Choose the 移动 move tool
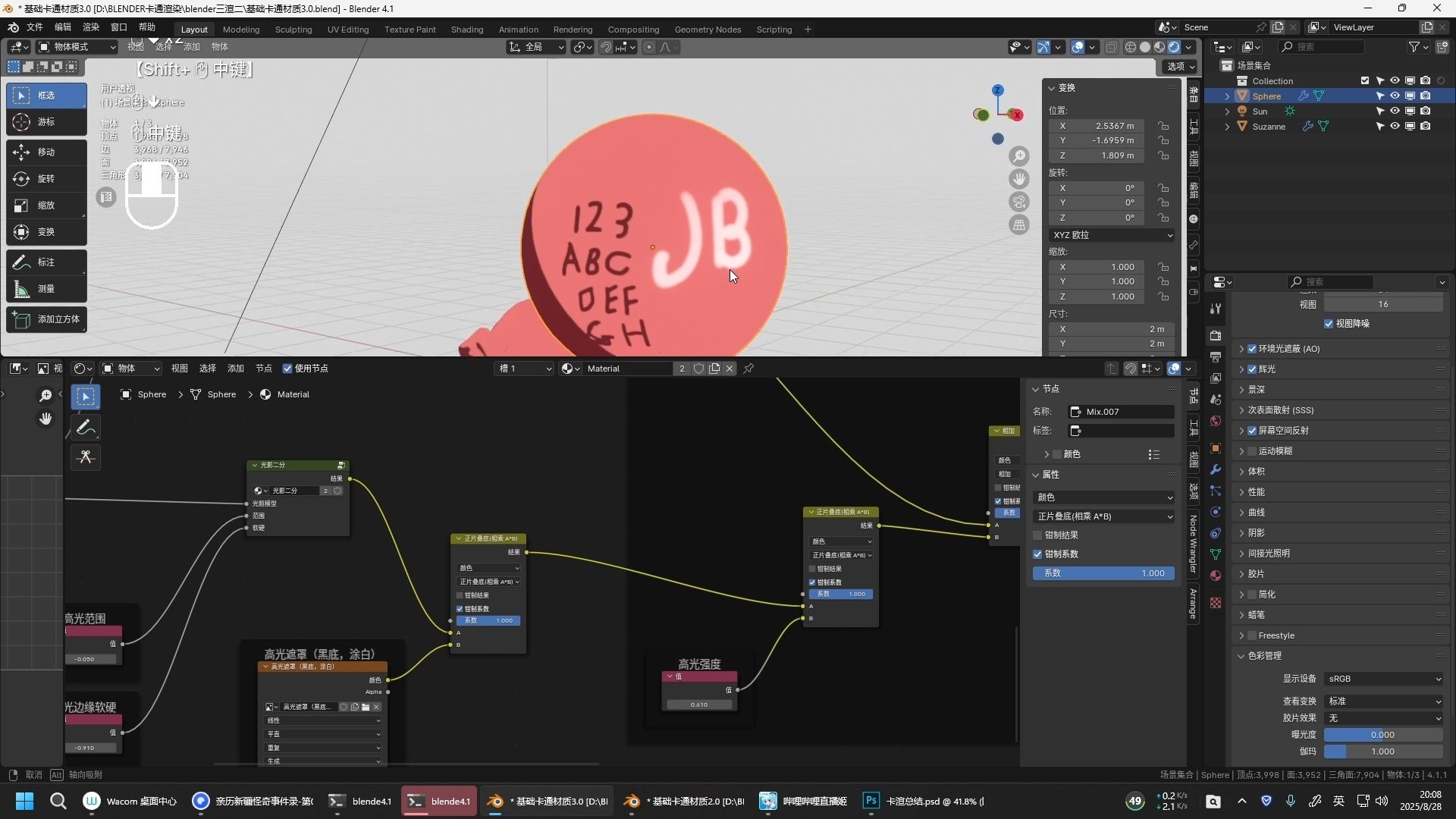The image size is (1456, 819). coord(46,152)
